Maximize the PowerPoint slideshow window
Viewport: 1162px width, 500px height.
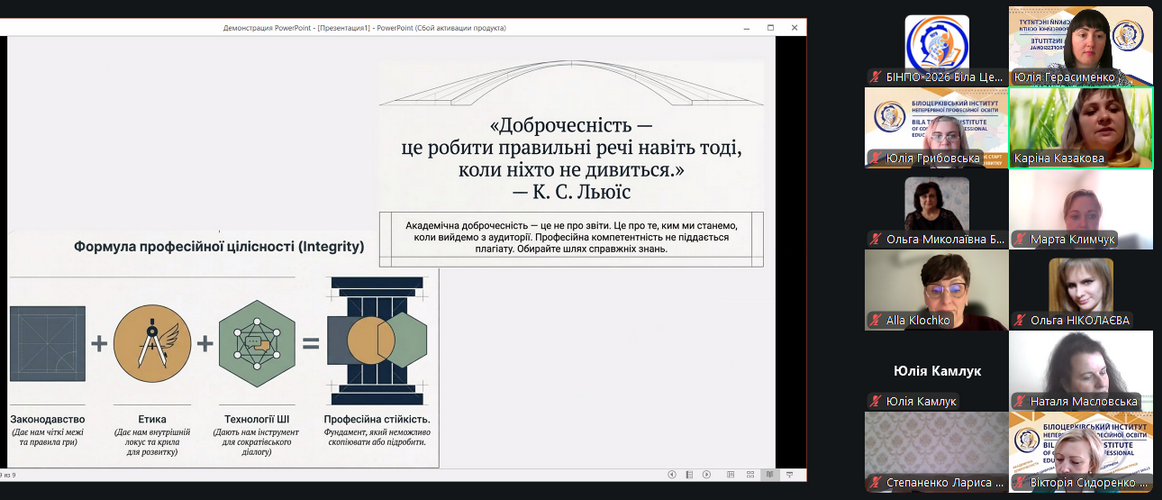772,28
